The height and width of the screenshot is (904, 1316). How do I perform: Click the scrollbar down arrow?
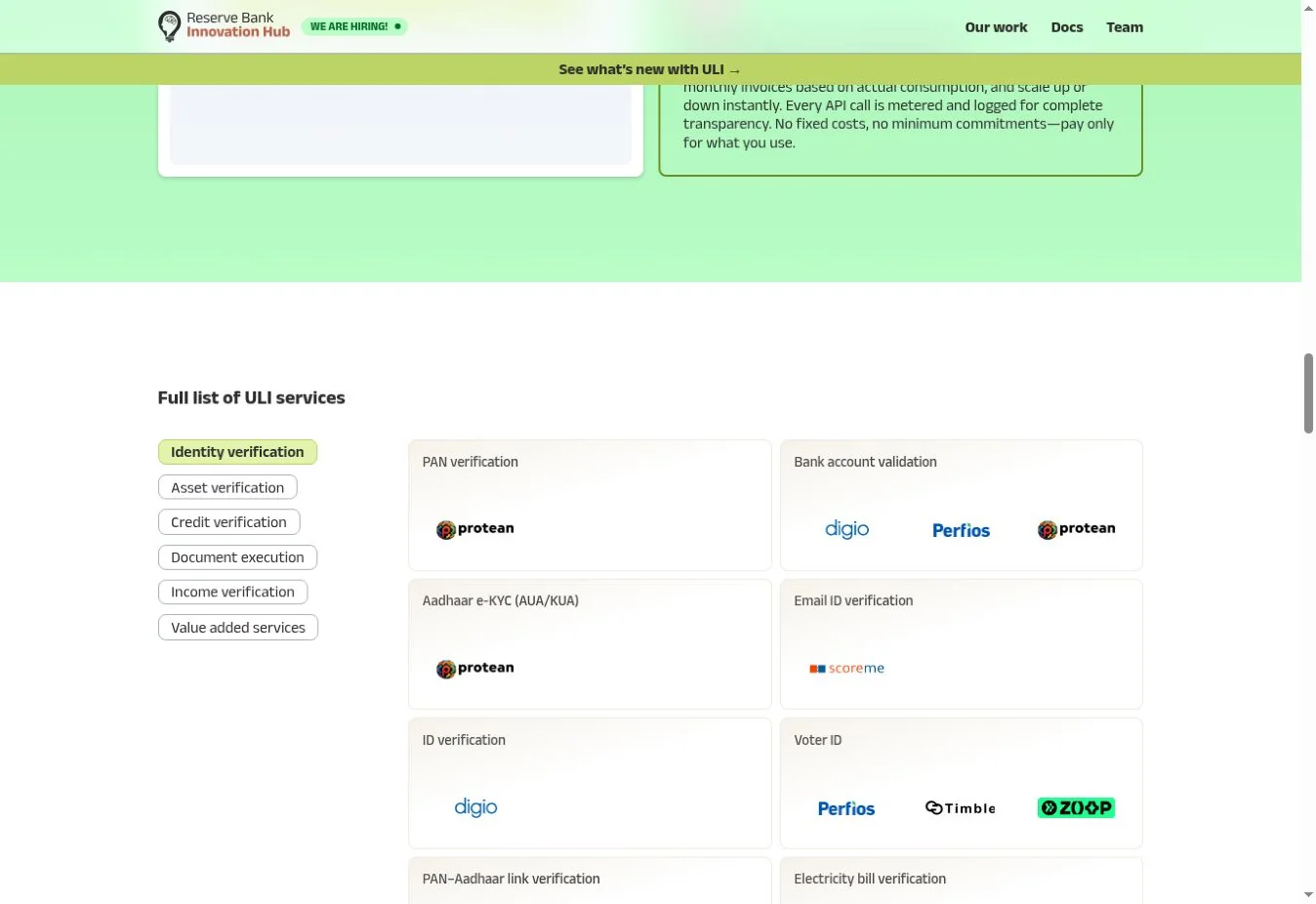(x=1308, y=895)
